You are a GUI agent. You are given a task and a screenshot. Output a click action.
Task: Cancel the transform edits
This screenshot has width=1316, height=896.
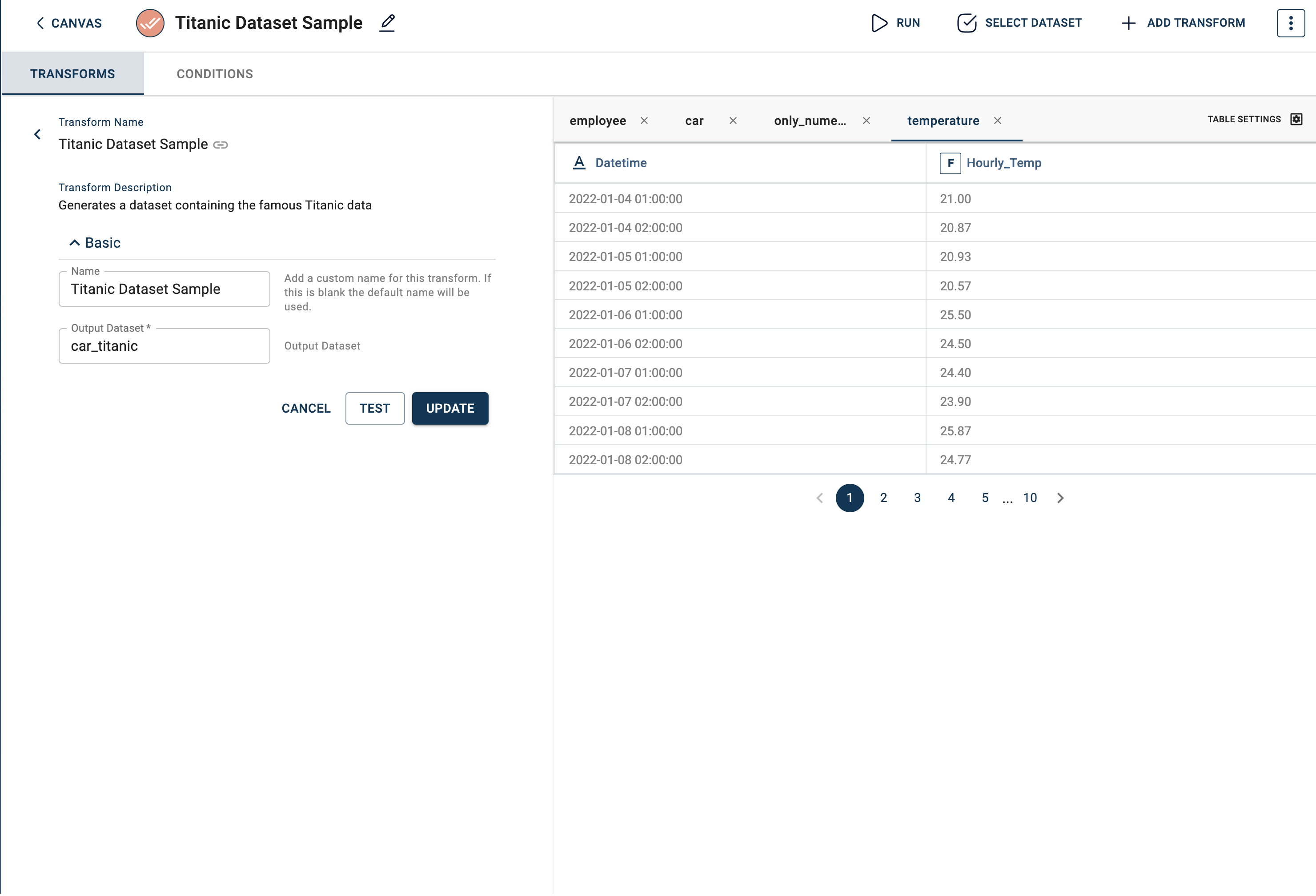pos(306,408)
